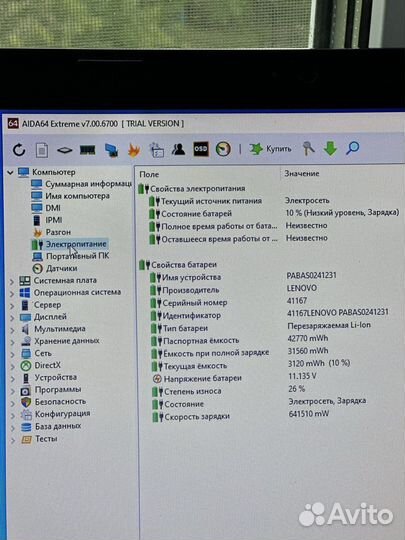Click the network monitors toolbar icon
This screenshot has height=540, width=405.
tap(111, 150)
